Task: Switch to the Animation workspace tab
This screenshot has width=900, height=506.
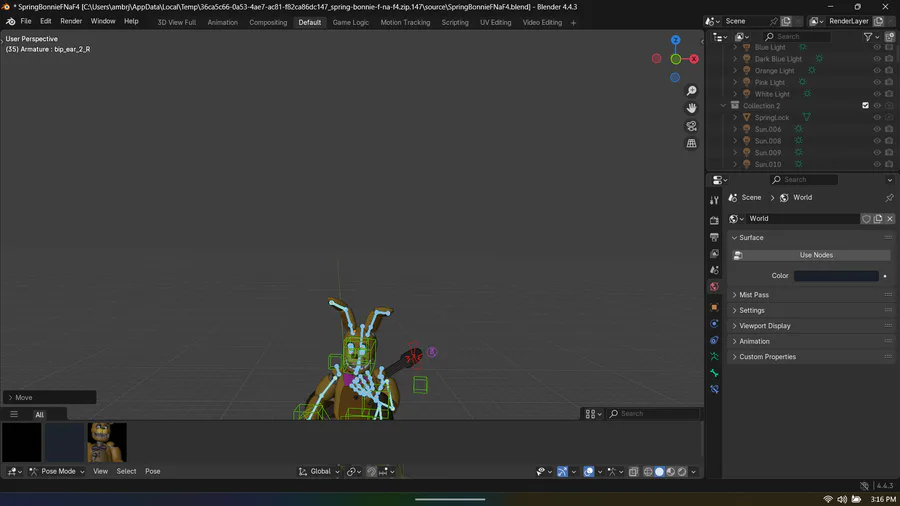Action: tap(222, 22)
